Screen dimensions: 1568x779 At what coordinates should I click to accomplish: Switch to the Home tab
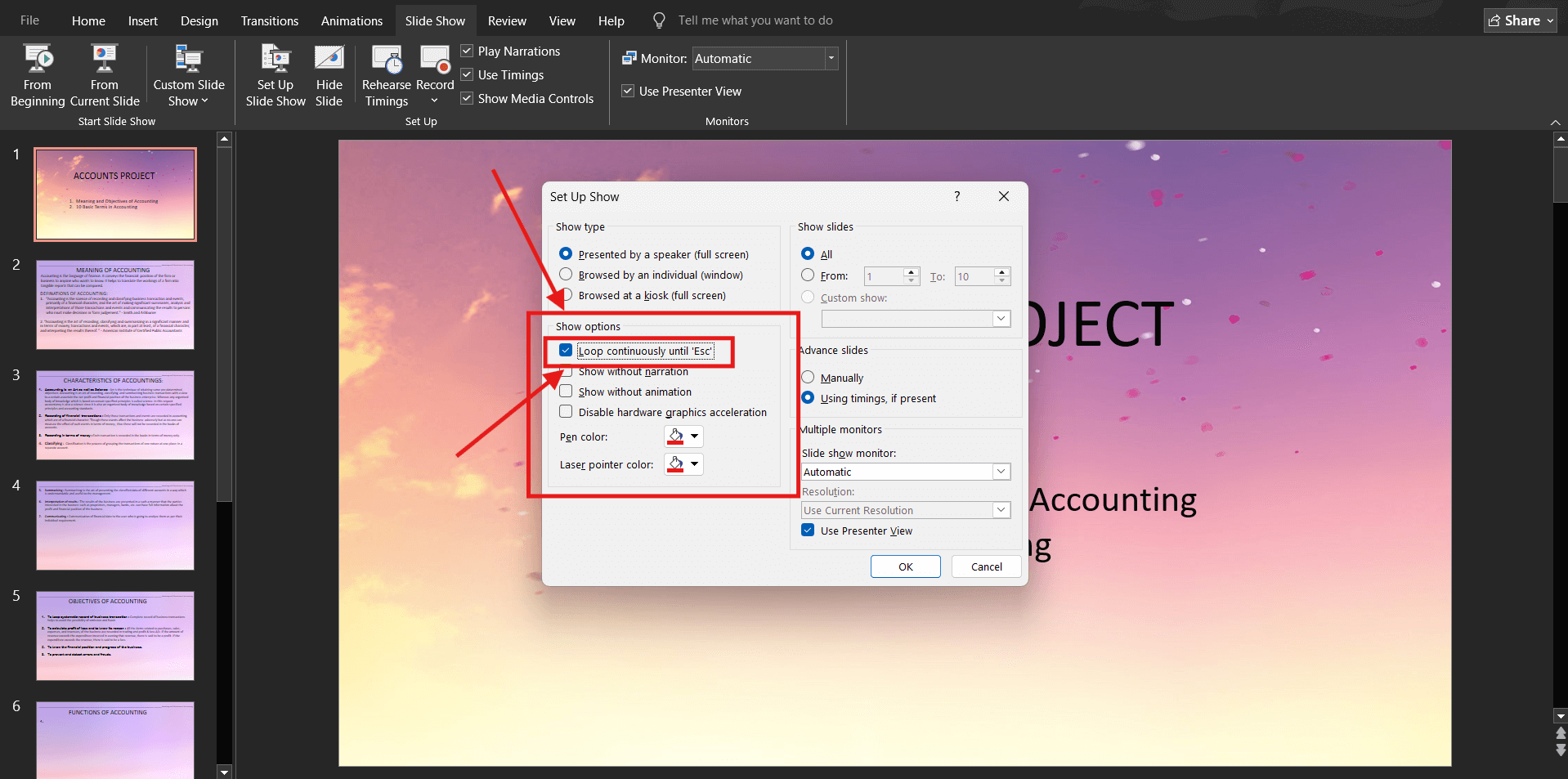pyautogui.click(x=88, y=20)
